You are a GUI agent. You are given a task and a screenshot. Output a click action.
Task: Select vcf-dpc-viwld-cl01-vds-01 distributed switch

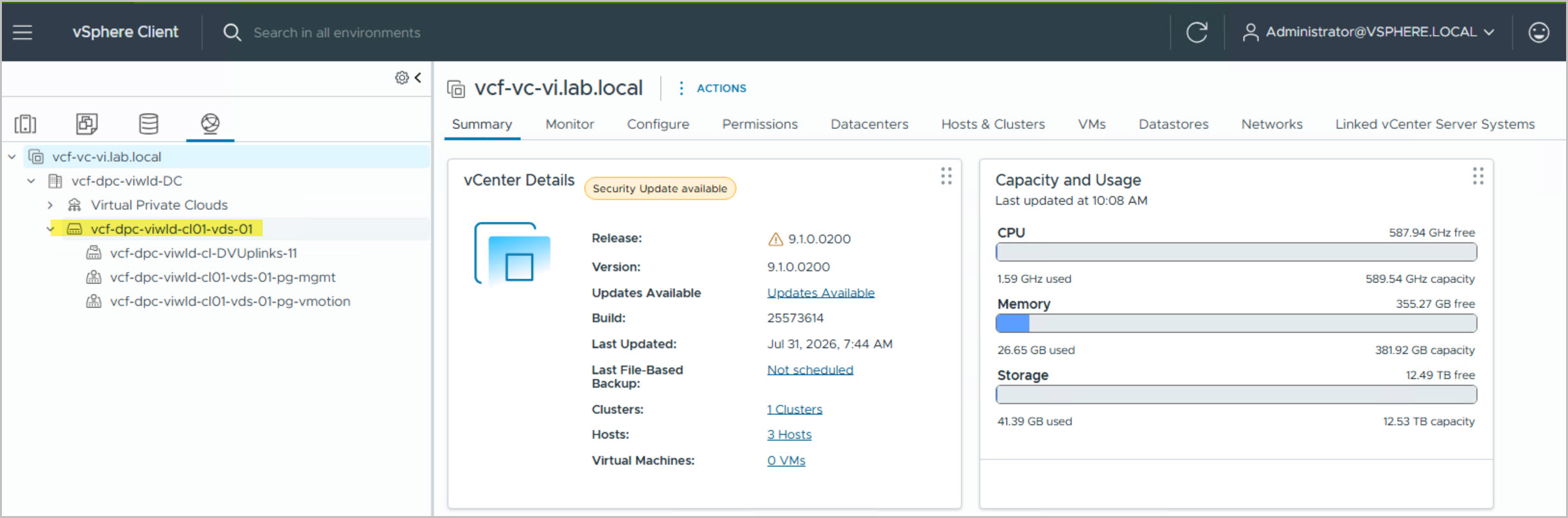(172, 229)
